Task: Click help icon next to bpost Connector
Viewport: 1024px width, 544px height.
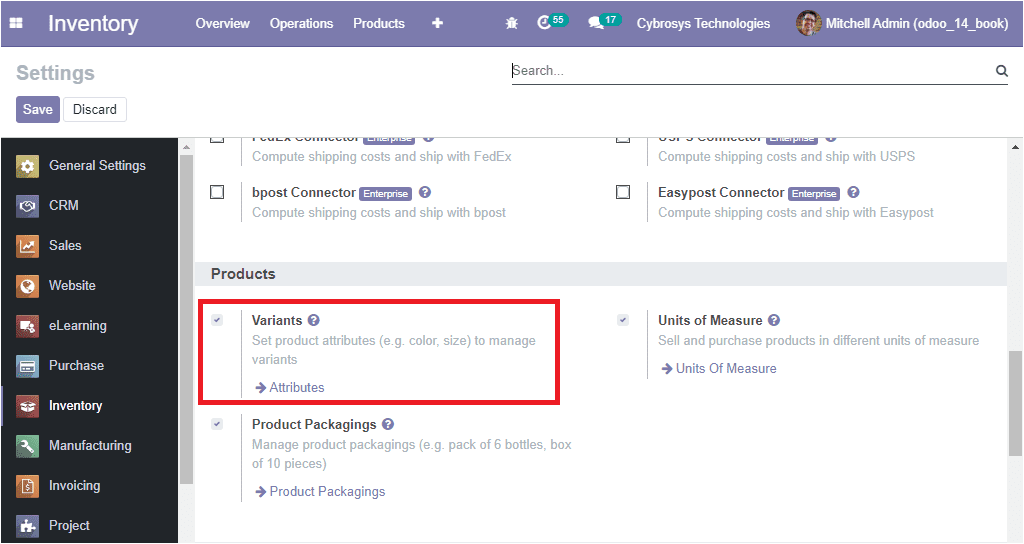Action: [x=424, y=192]
